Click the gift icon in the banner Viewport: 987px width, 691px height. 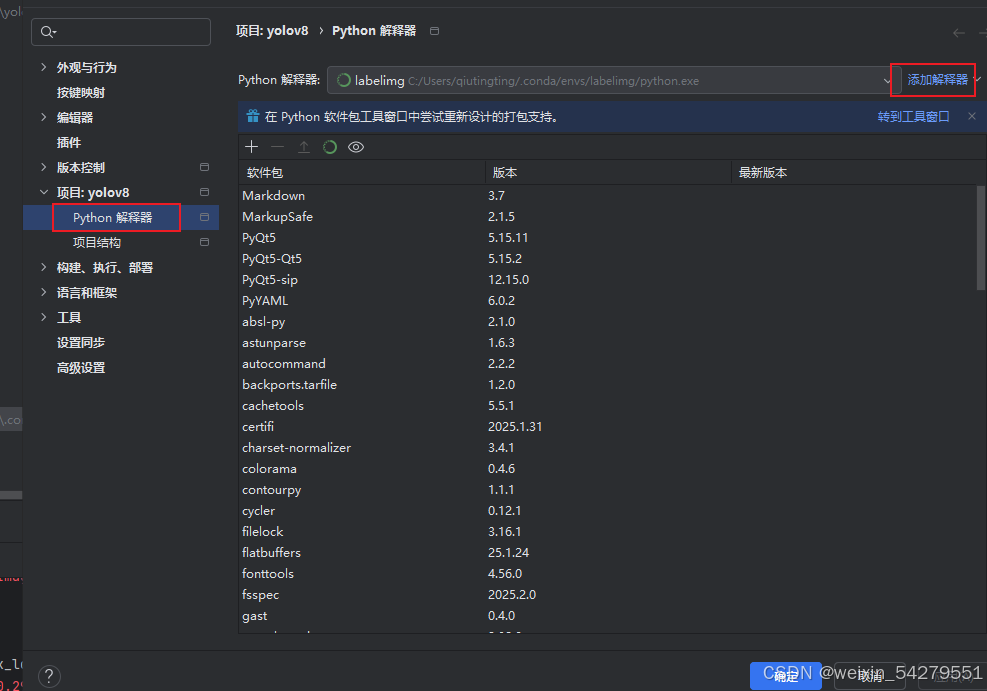[253, 116]
